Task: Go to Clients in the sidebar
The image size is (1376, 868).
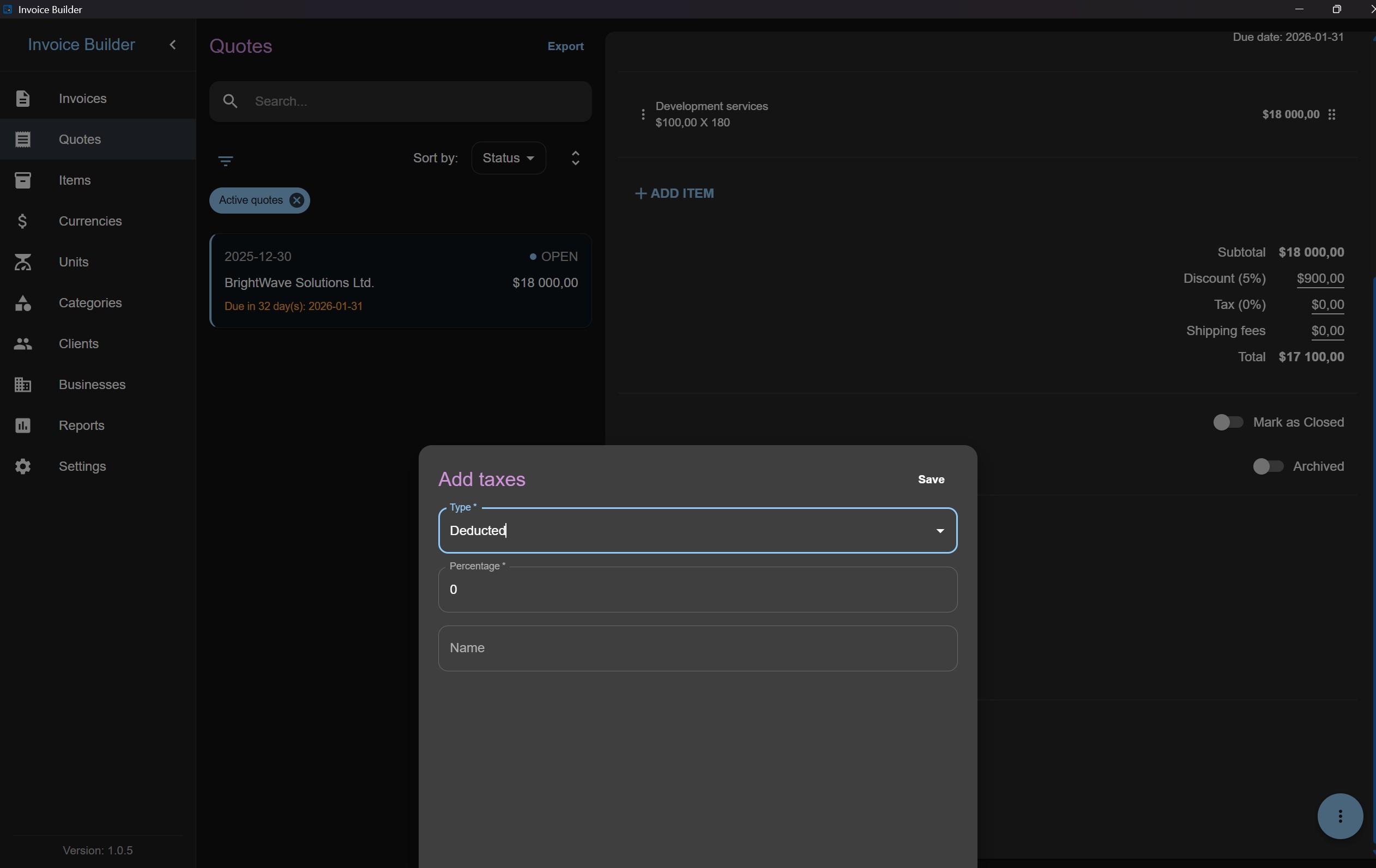Action: pos(98,344)
